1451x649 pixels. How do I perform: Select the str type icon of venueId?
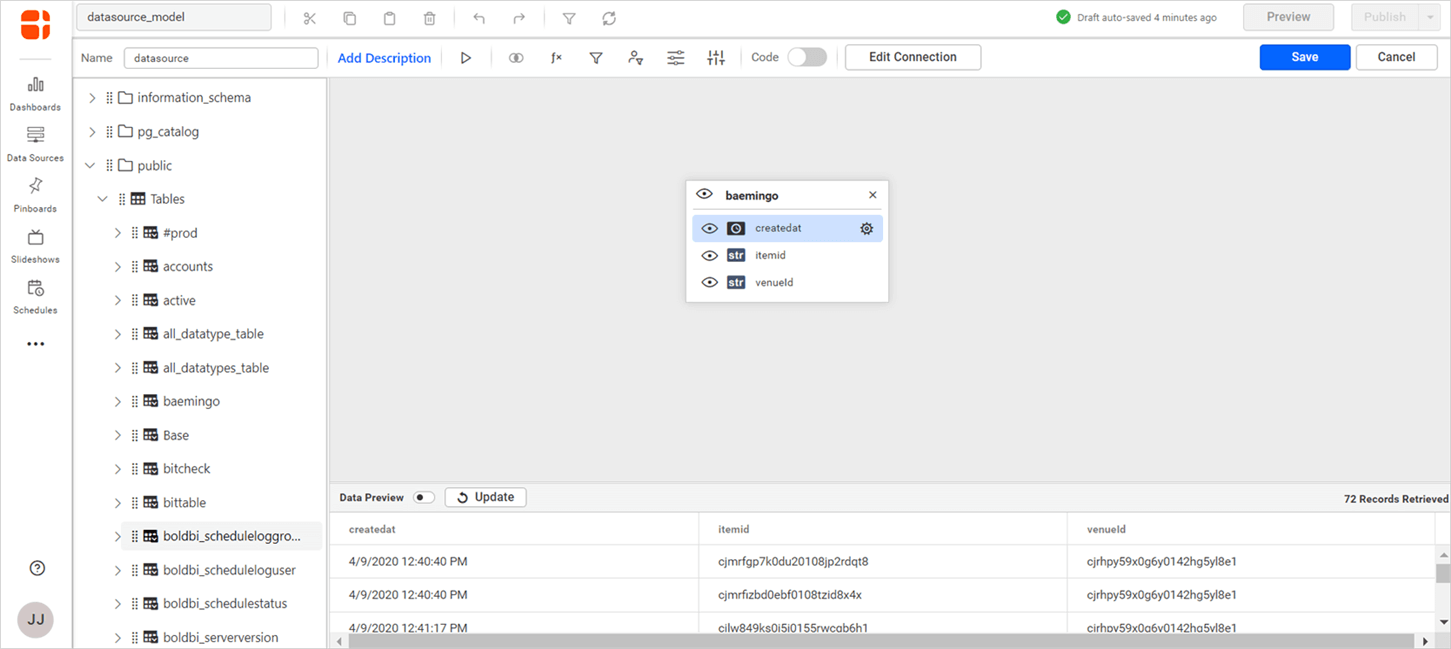point(736,283)
